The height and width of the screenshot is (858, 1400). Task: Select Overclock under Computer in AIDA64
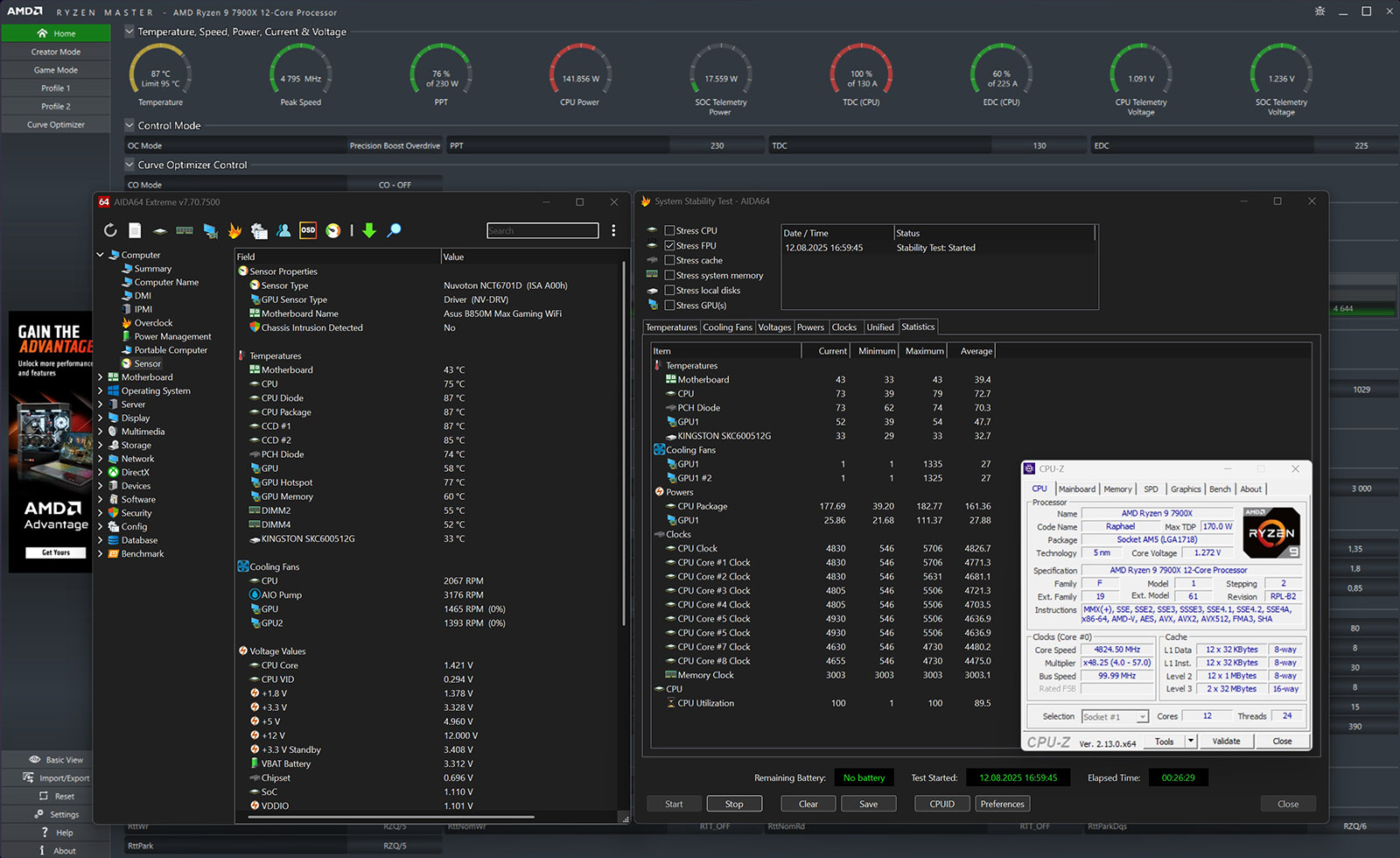[x=153, y=323]
